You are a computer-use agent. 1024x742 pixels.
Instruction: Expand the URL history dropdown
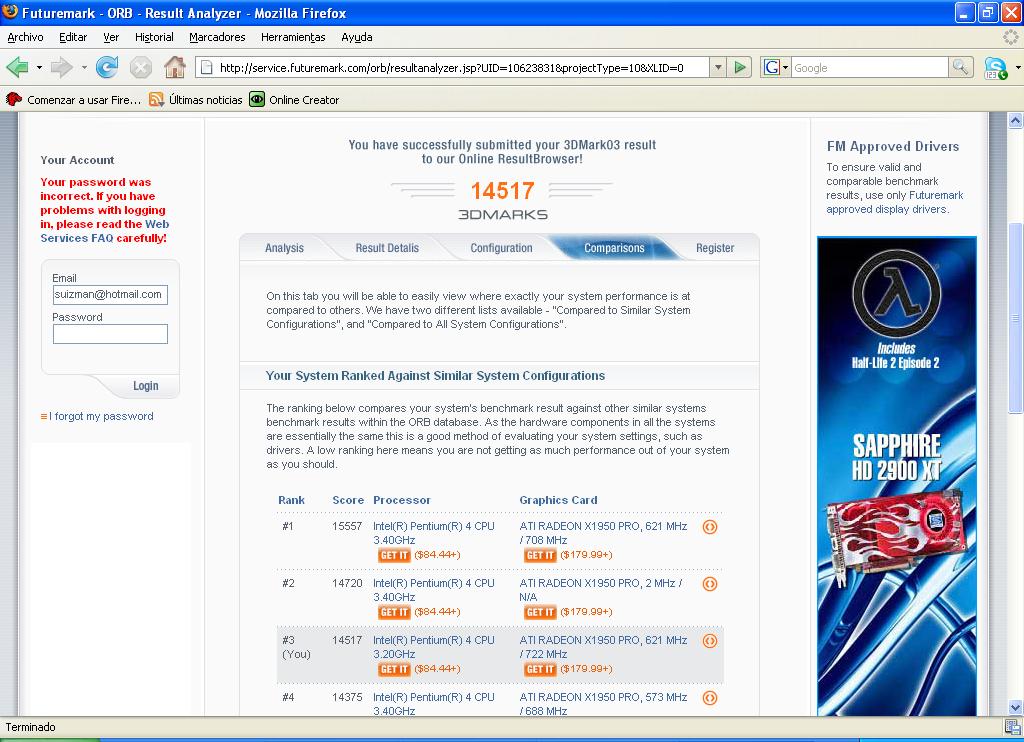pos(718,67)
